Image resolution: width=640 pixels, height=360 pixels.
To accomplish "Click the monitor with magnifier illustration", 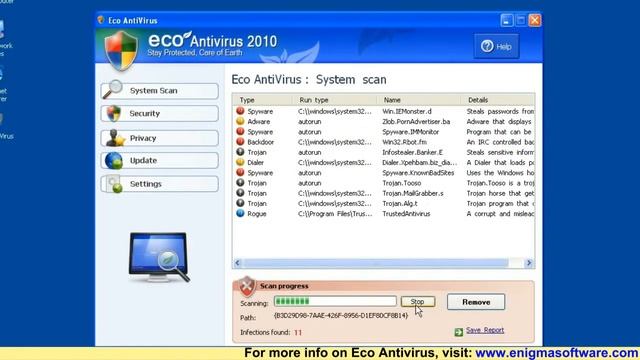I will (x=159, y=258).
